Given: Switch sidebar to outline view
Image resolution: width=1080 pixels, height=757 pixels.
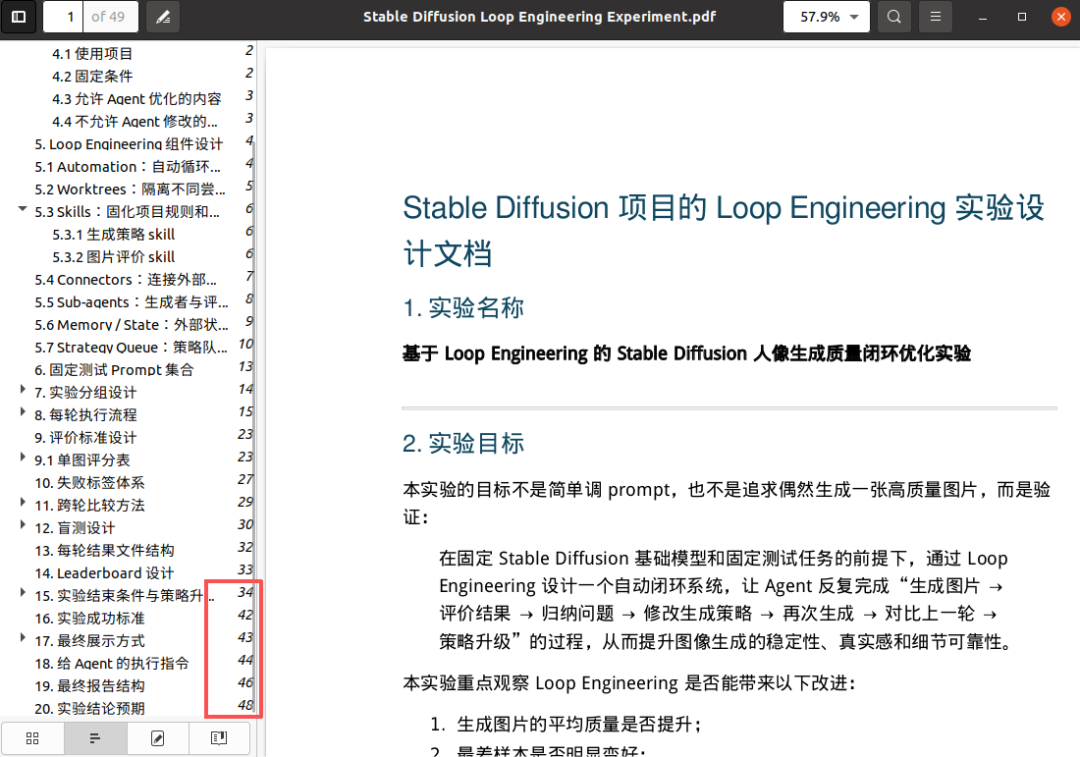Looking at the screenshot, I should [x=95, y=738].
